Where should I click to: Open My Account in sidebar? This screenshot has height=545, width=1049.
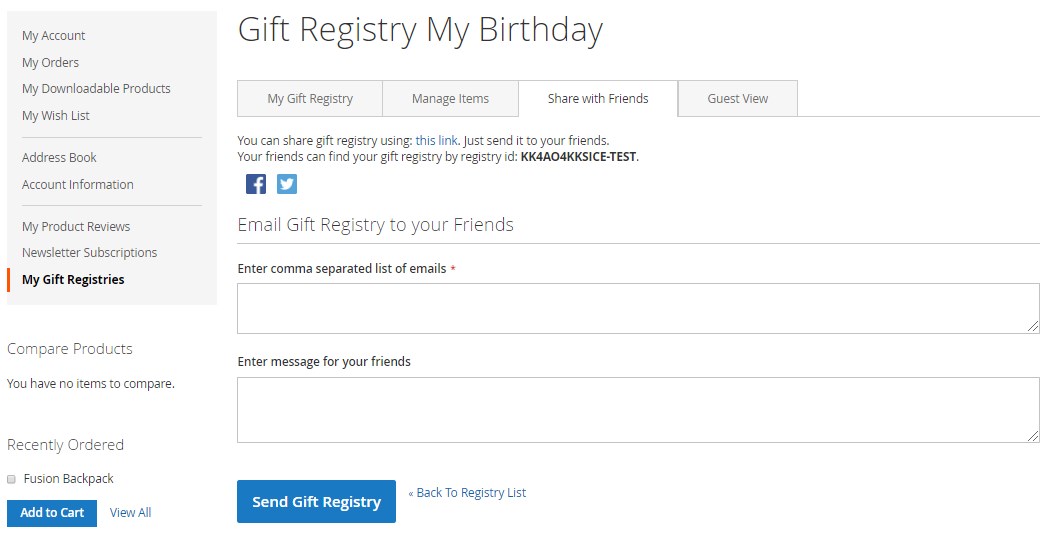coord(54,36)
